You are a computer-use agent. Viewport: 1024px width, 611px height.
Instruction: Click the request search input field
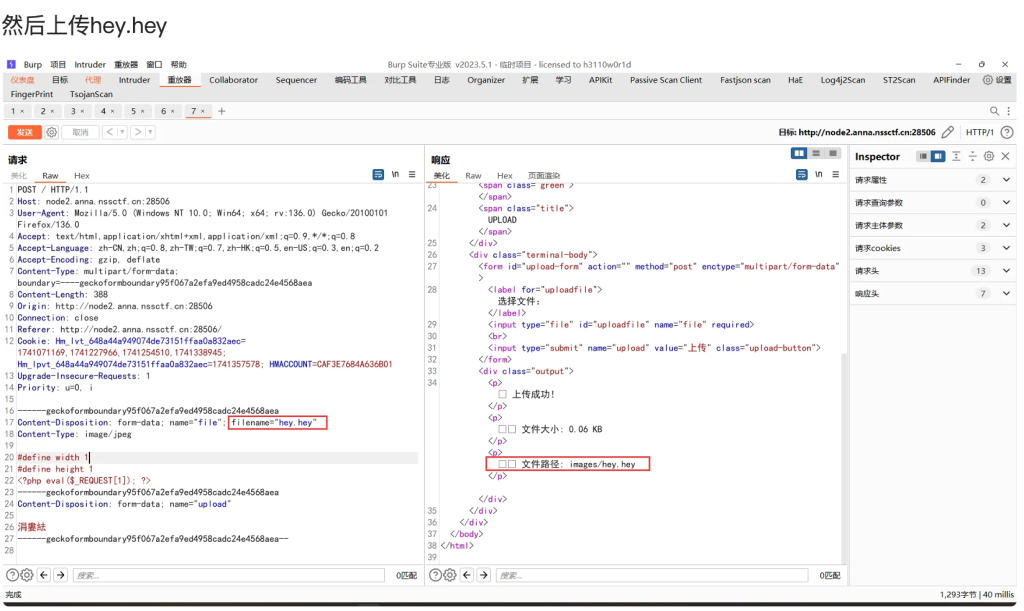228,575
